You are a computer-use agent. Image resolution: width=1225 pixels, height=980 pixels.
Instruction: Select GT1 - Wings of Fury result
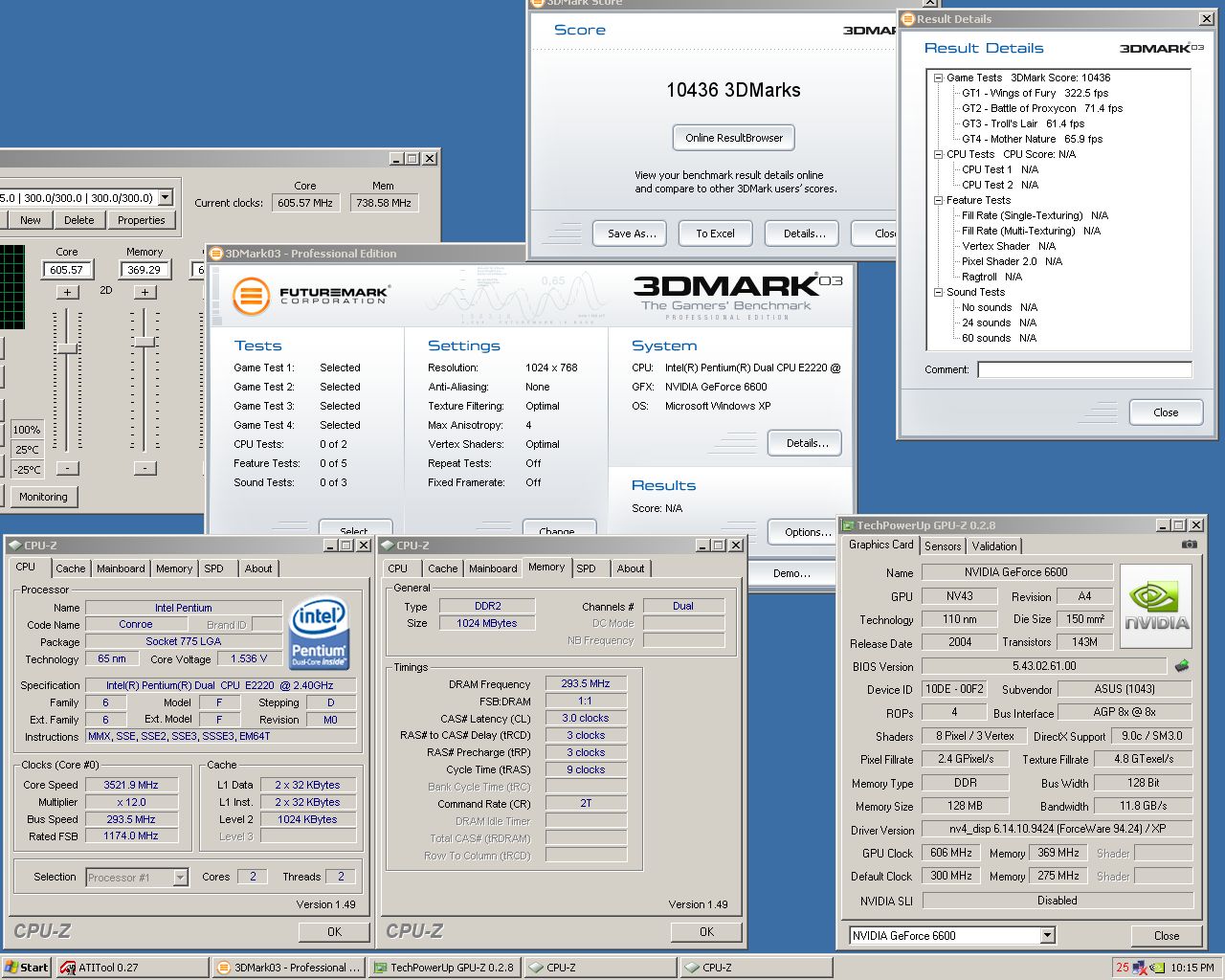click(x=1035, y=93)
